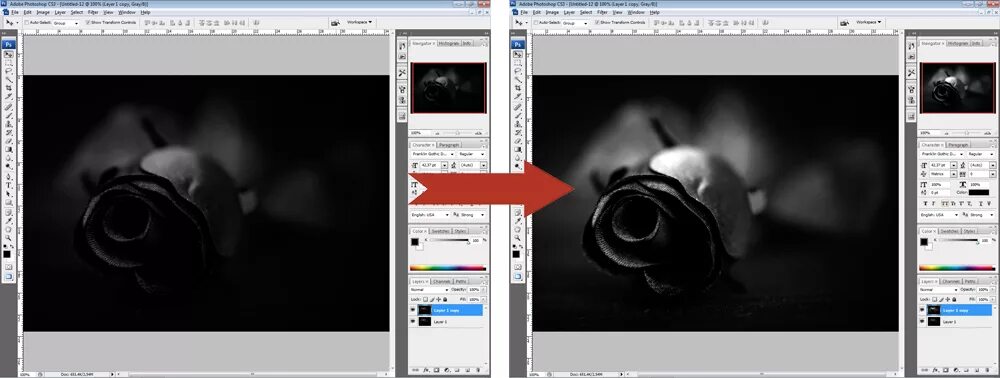Toggle Show Transform Controls in left window
Viewport: 1000px width, 378px height.
tap(88, 22)
